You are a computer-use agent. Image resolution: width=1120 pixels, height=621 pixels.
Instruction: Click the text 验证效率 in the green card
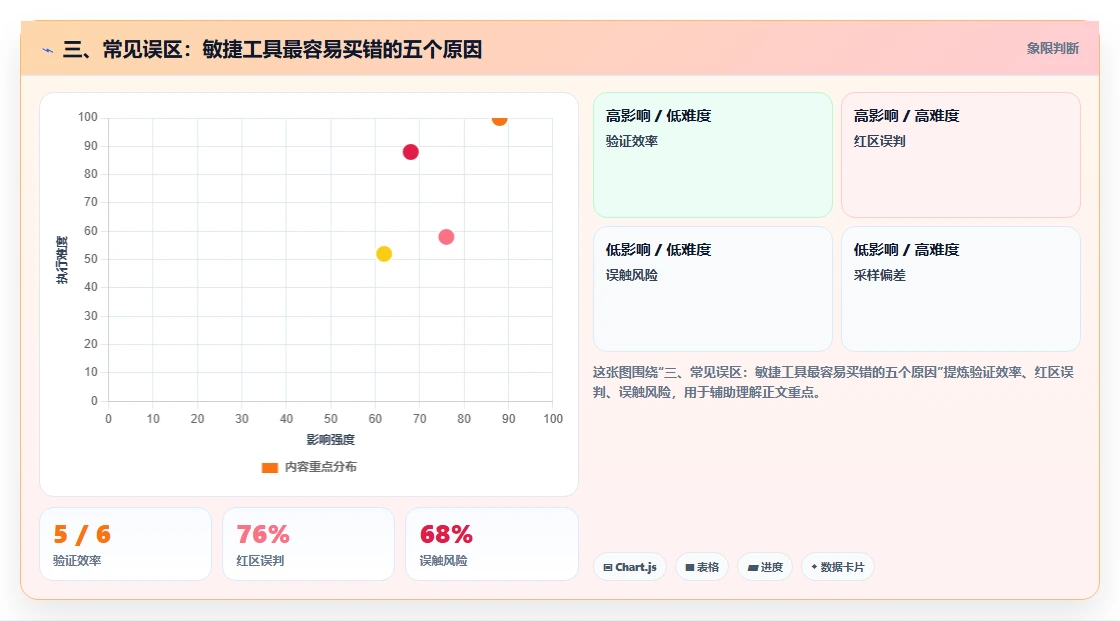click(x=631, y=141)
